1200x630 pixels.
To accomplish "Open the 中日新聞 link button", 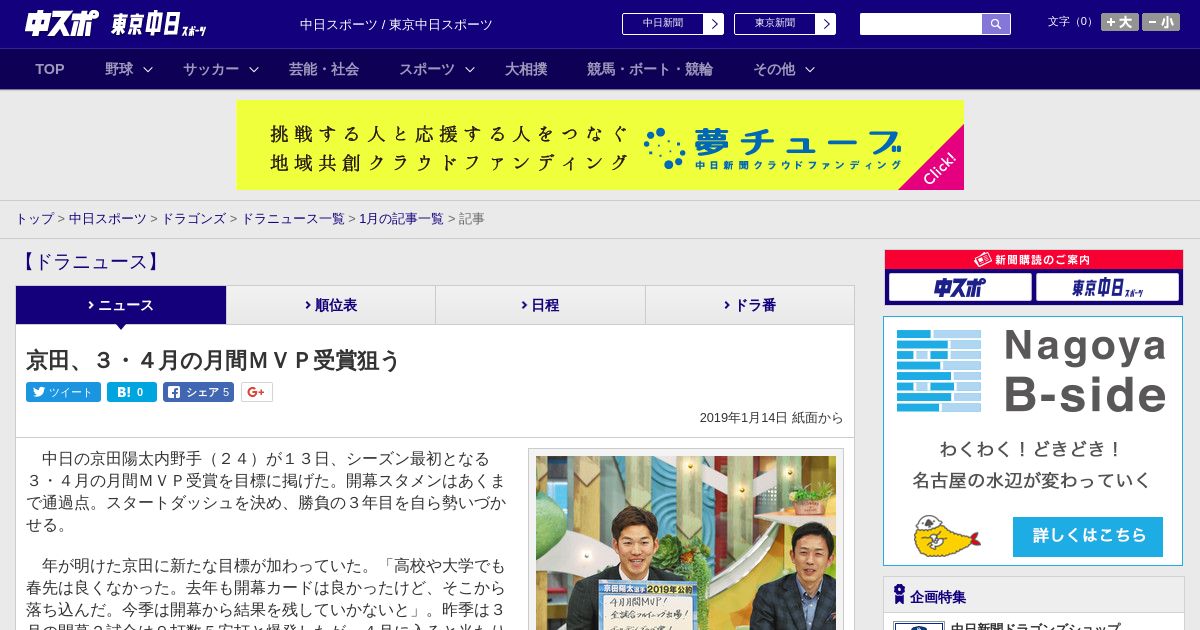I will 663,24.
